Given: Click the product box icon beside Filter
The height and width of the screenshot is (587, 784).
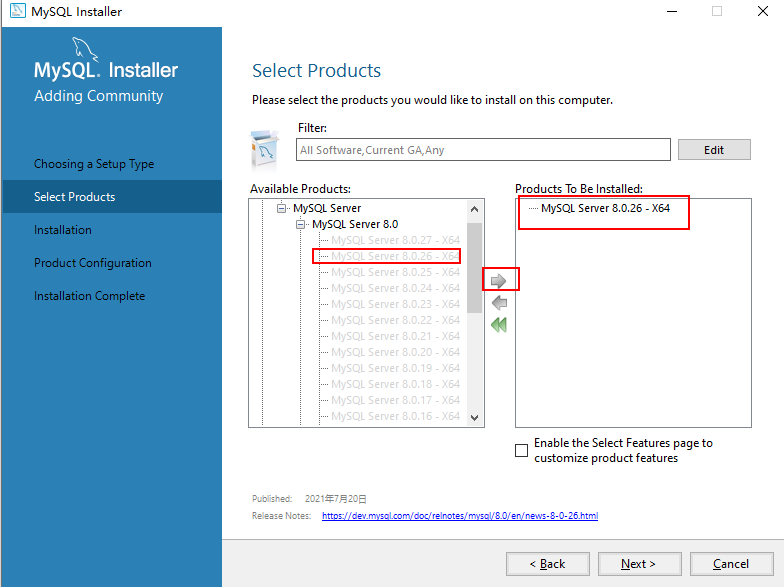Looking at the screenshot, I should click(x=264, y=150).
